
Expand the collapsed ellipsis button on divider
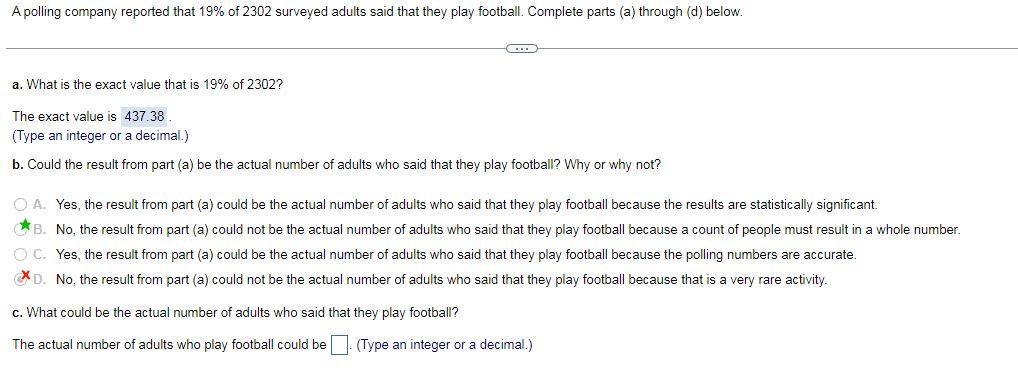[x=521, y=48]
